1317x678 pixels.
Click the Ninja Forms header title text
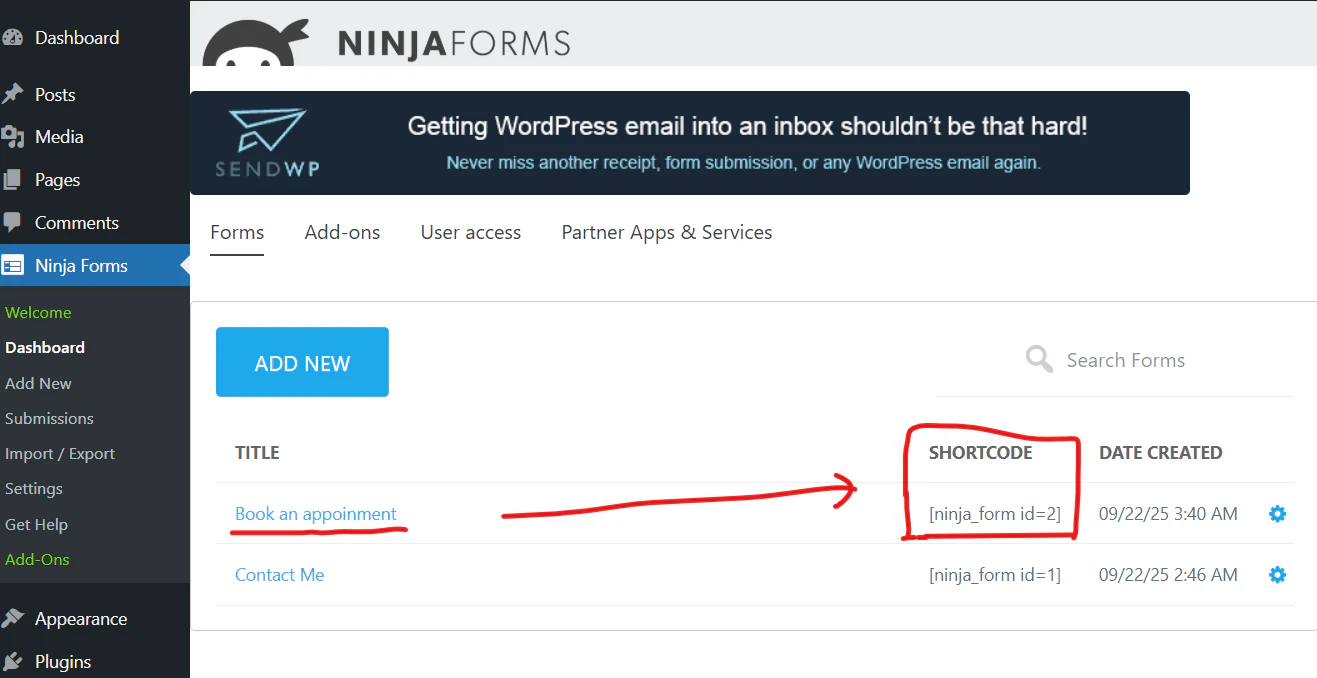pyautogui.click(x=454, y=44)
